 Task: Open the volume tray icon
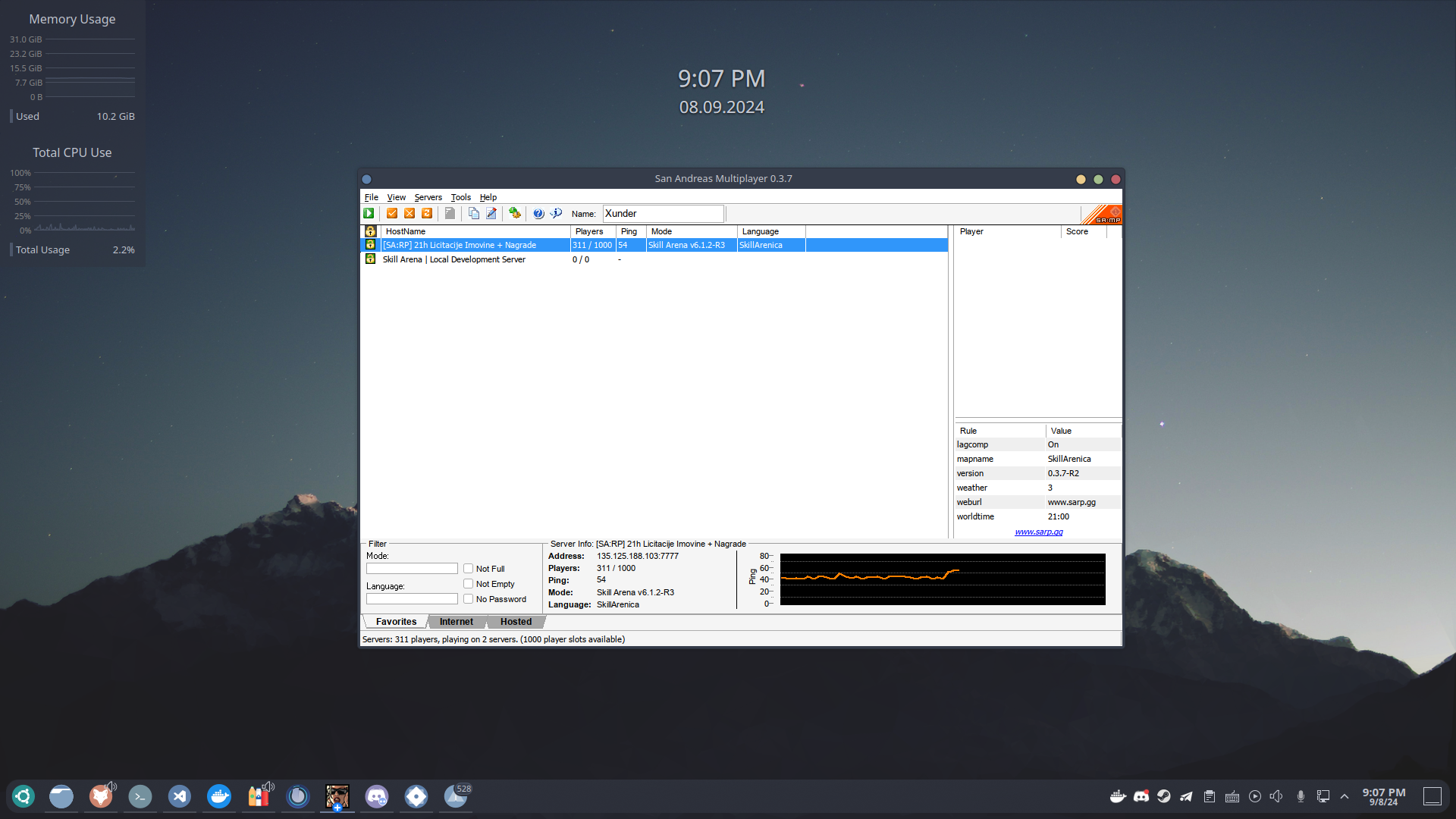coord(1276,796)
